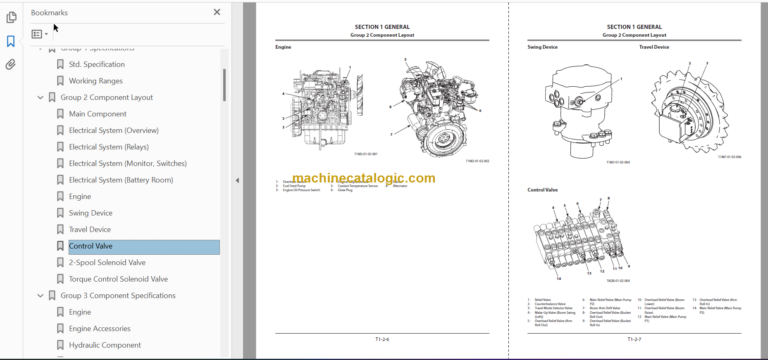Select the Group 3 Component Specifications bookmark
768x360 pixels.
pyautogui.click(x=118, y=295)
